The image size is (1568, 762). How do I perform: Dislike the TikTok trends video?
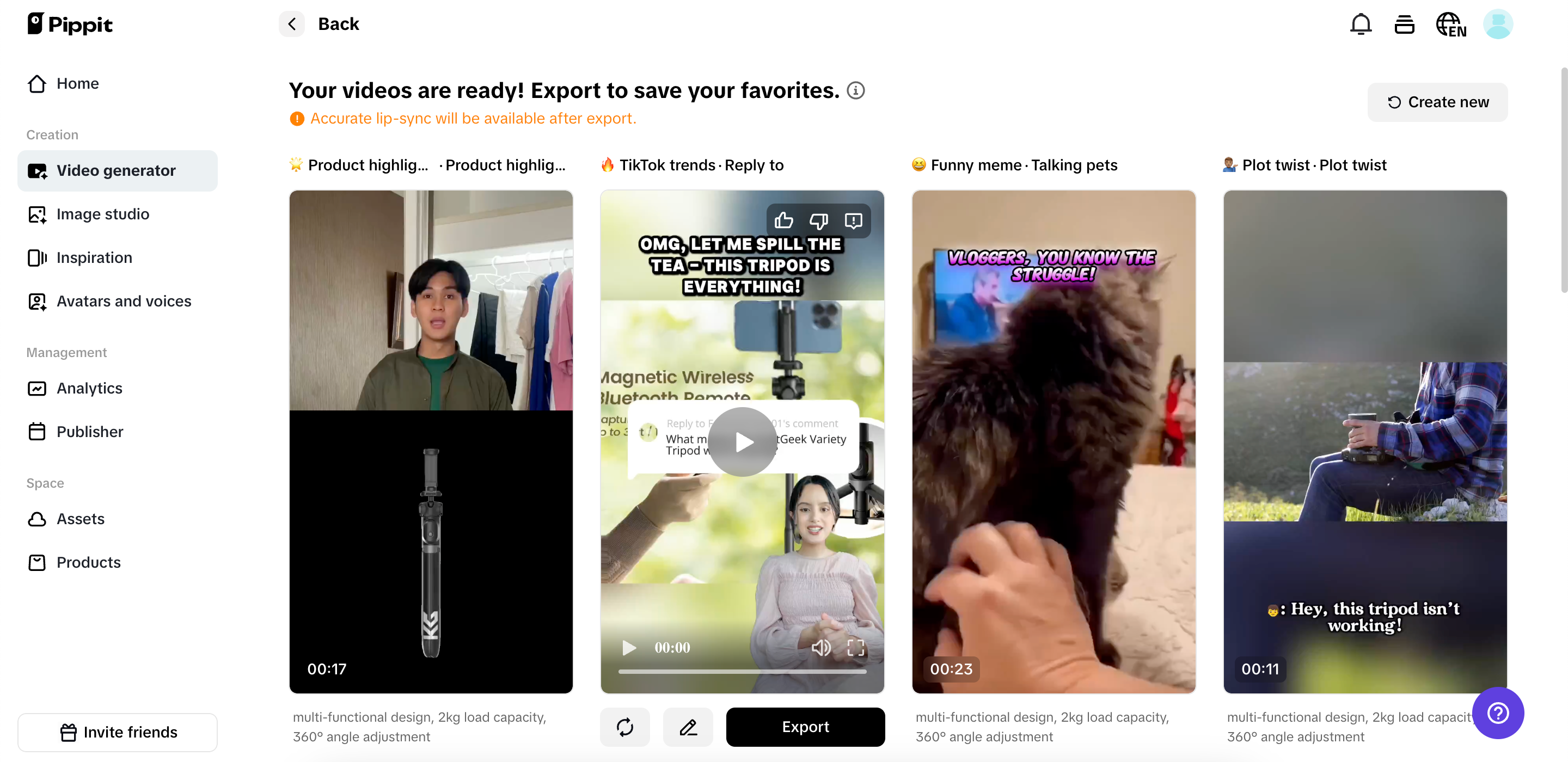tap(819, 220)
